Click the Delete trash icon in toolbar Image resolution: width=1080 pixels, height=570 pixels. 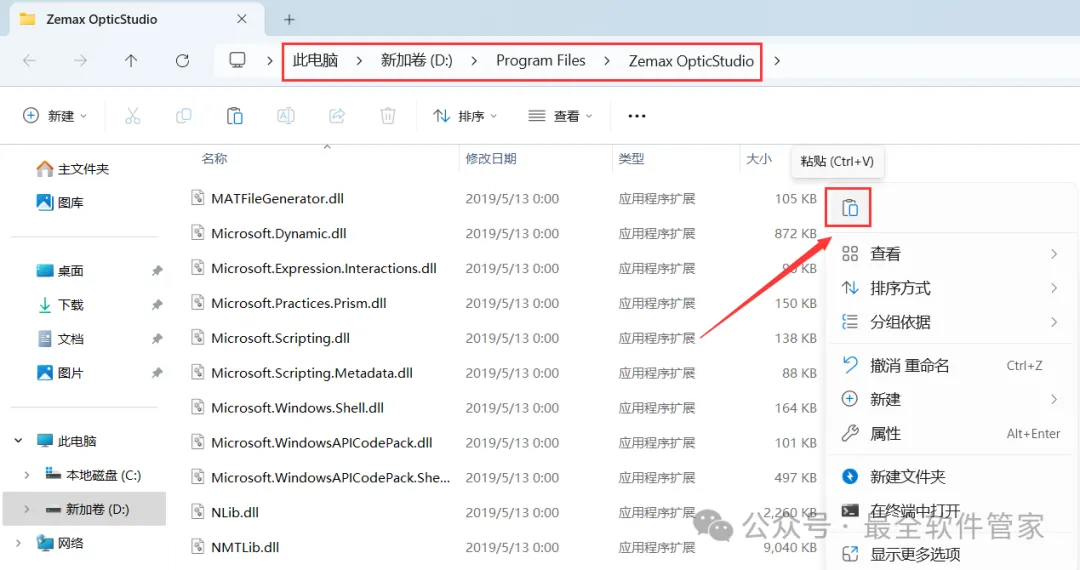point(388,116)
